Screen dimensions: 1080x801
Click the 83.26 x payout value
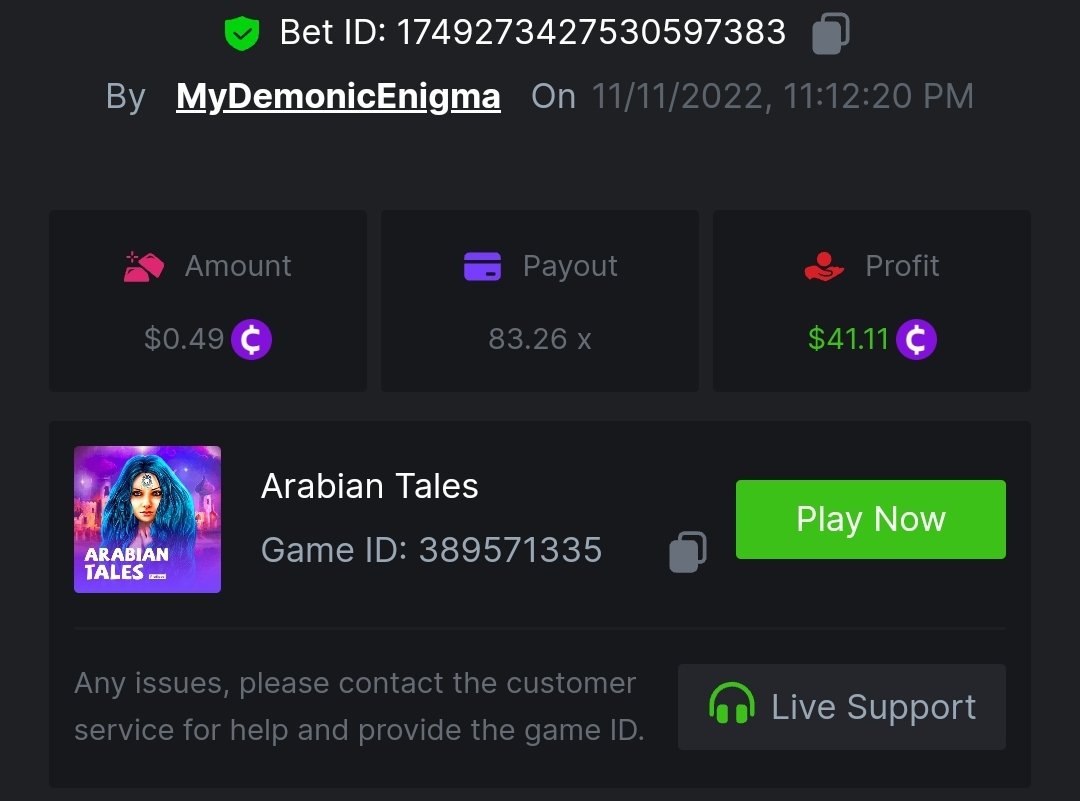539,339
